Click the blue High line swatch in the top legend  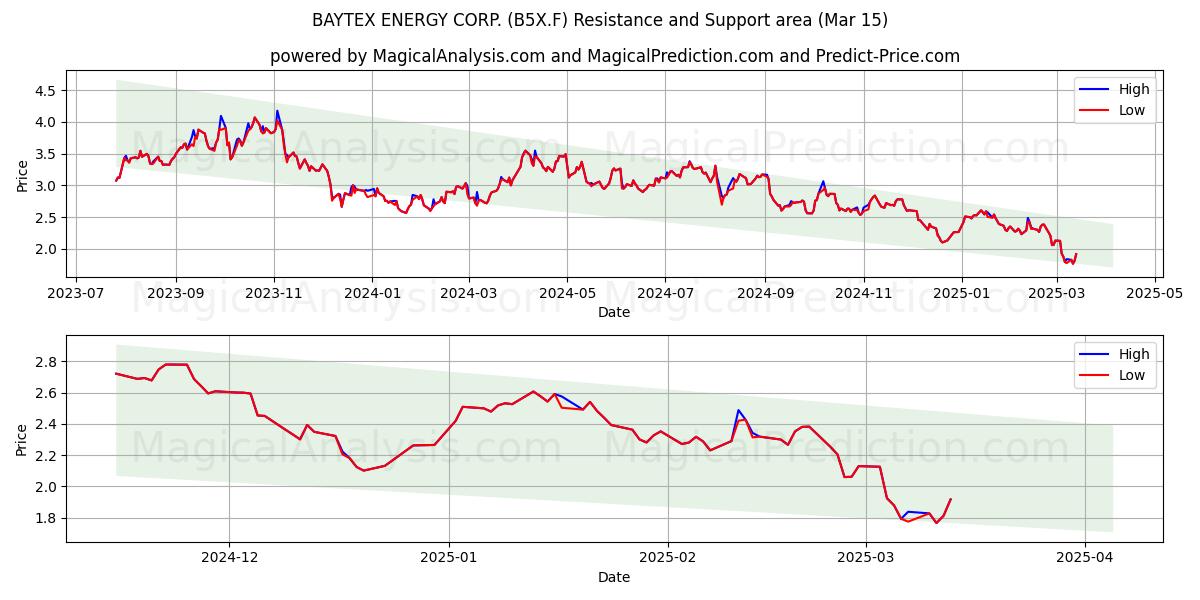click(x=1095, y=90)
